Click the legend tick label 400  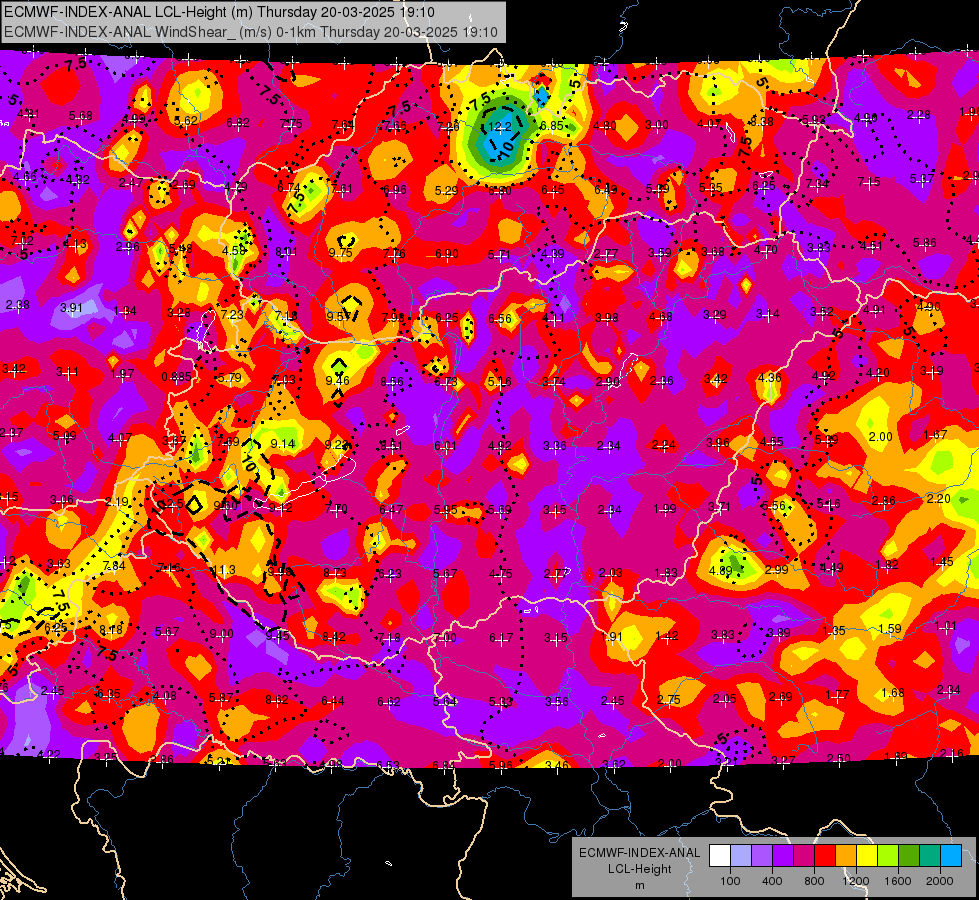click(772, 881)
